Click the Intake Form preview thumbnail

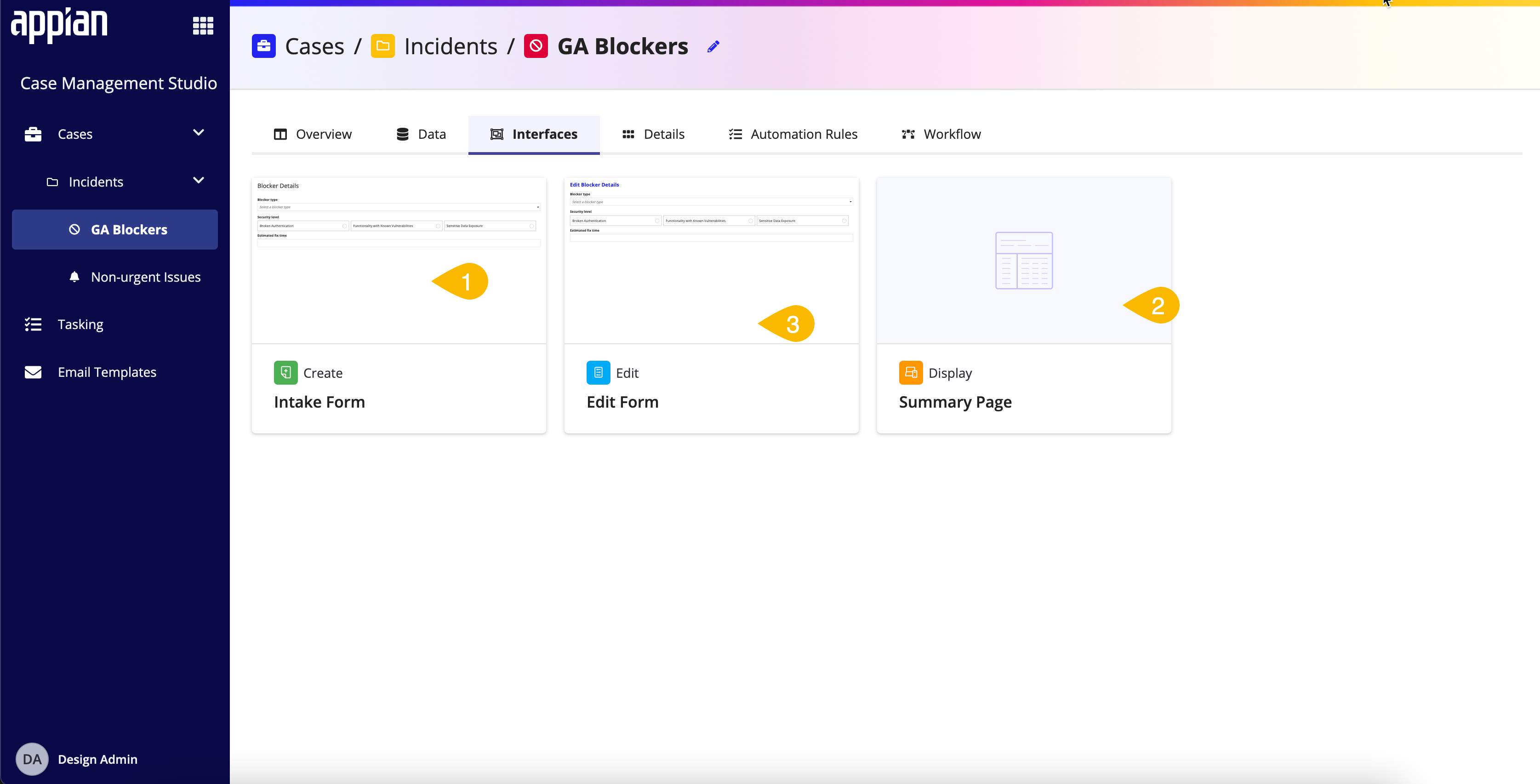point(399,261)
